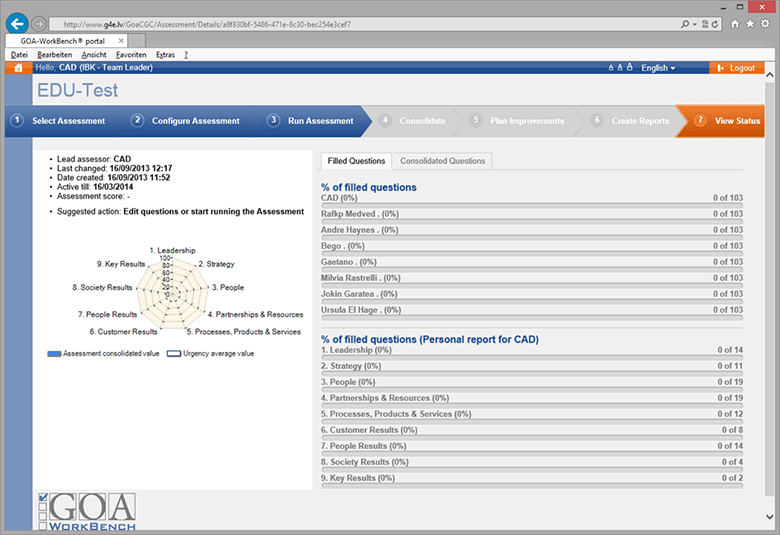Image resolution: width=780 pixels, height=535 pixels.
Task: Click step 7 View Status
Action: click(x=728, y=121)
